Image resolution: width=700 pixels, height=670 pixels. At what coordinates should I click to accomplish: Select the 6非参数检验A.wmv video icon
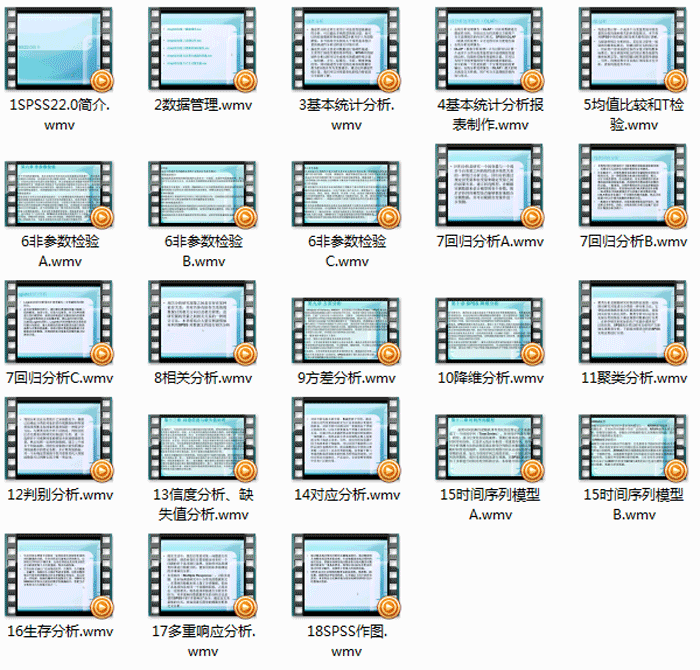pos(59,195)
